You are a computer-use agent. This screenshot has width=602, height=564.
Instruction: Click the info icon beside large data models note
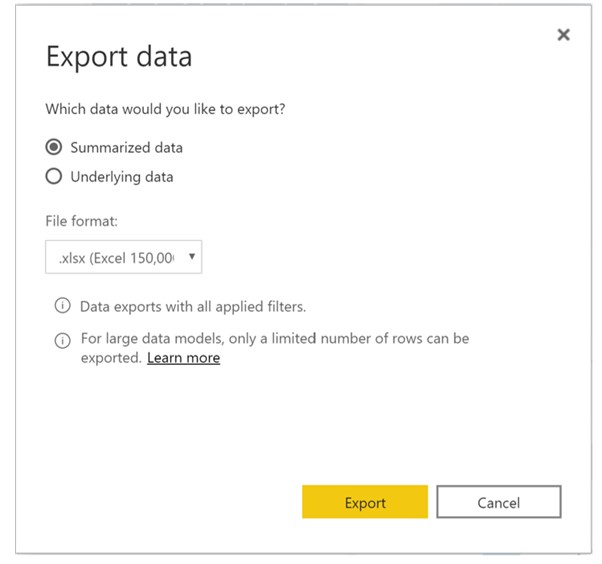pyautogui.click(x=62, y=340)
